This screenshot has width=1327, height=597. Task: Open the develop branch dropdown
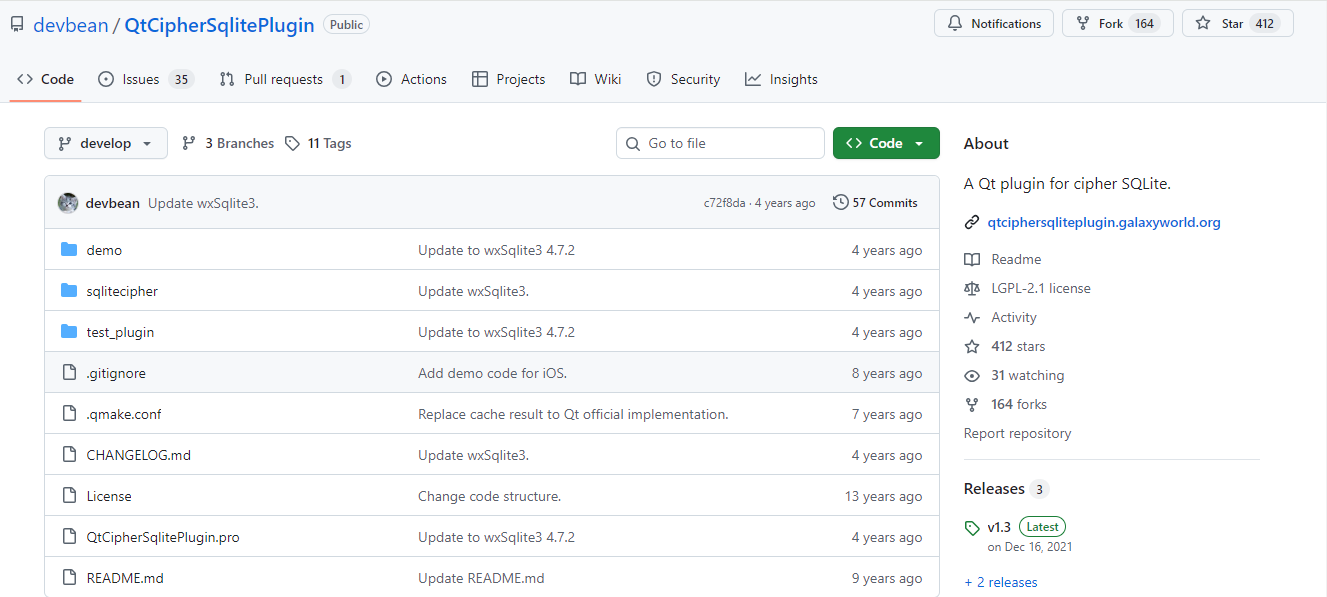(105, 143)
